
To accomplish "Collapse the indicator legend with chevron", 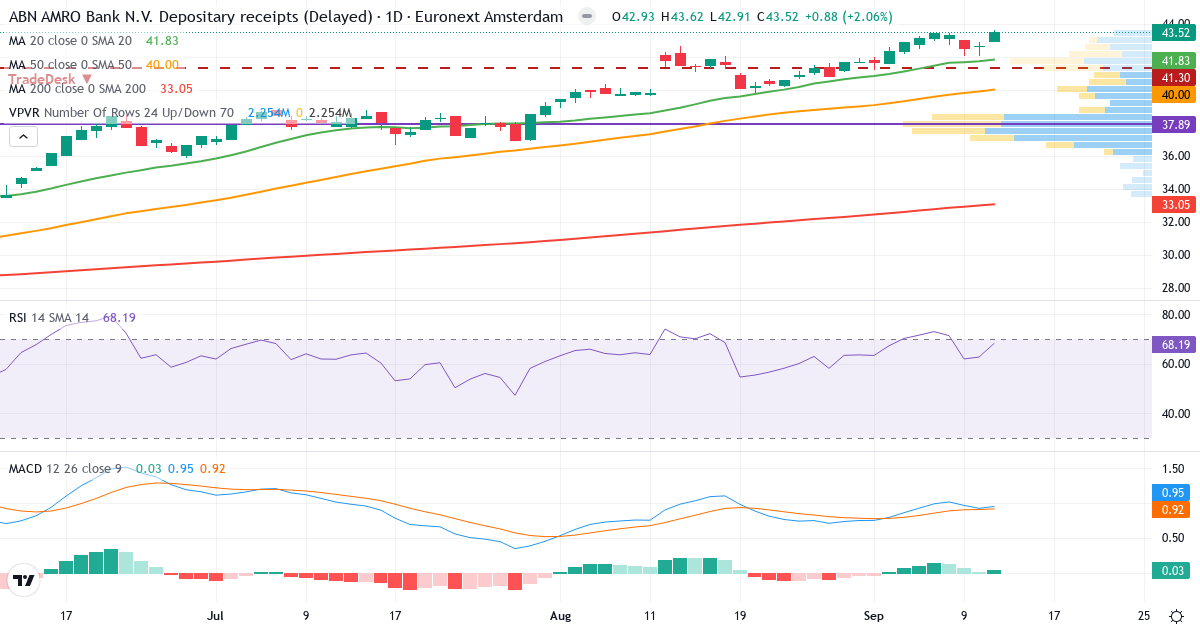I will coord(24,136).
